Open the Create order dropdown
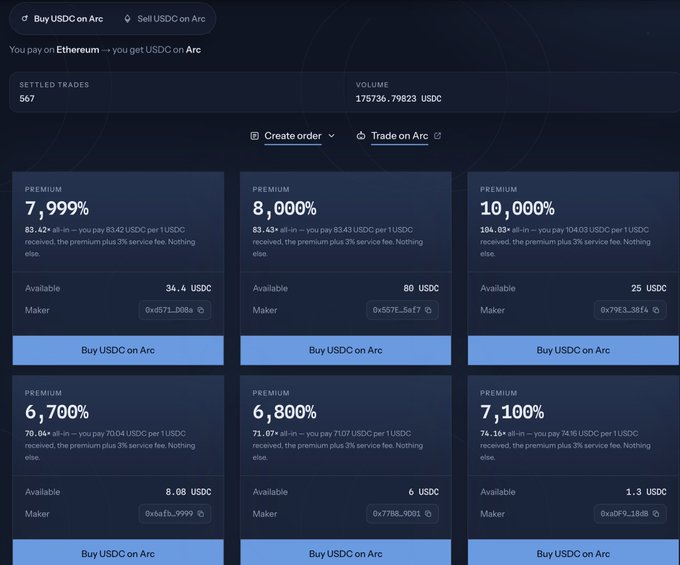 293,136
